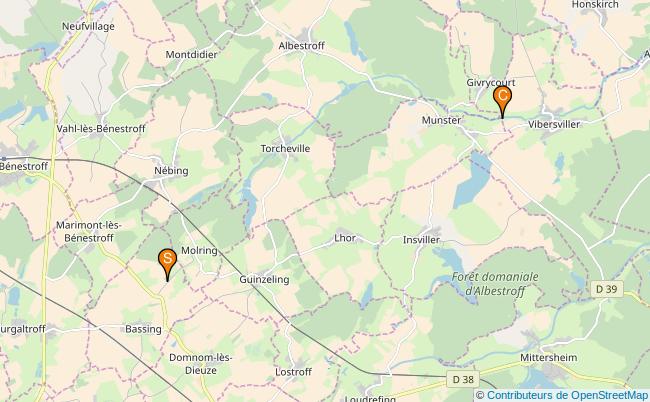Click the Nébing village label
The height and width of the screenshot is (402, 650).
tap(171, 171)
